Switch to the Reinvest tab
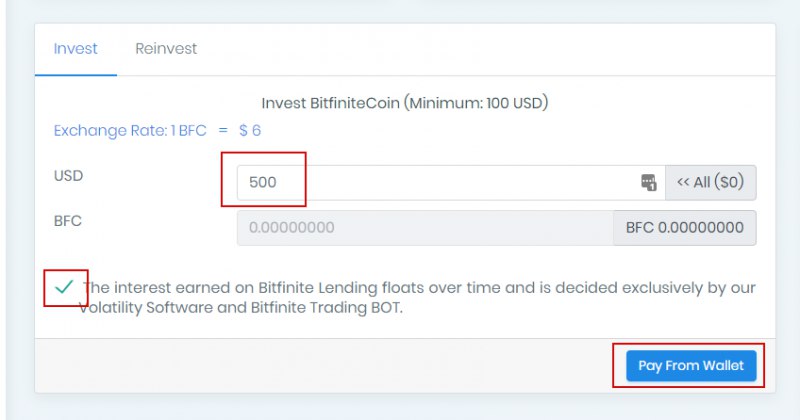Image resolution: width=800 pixels, height=420 pixels. [x=166, y=48]
